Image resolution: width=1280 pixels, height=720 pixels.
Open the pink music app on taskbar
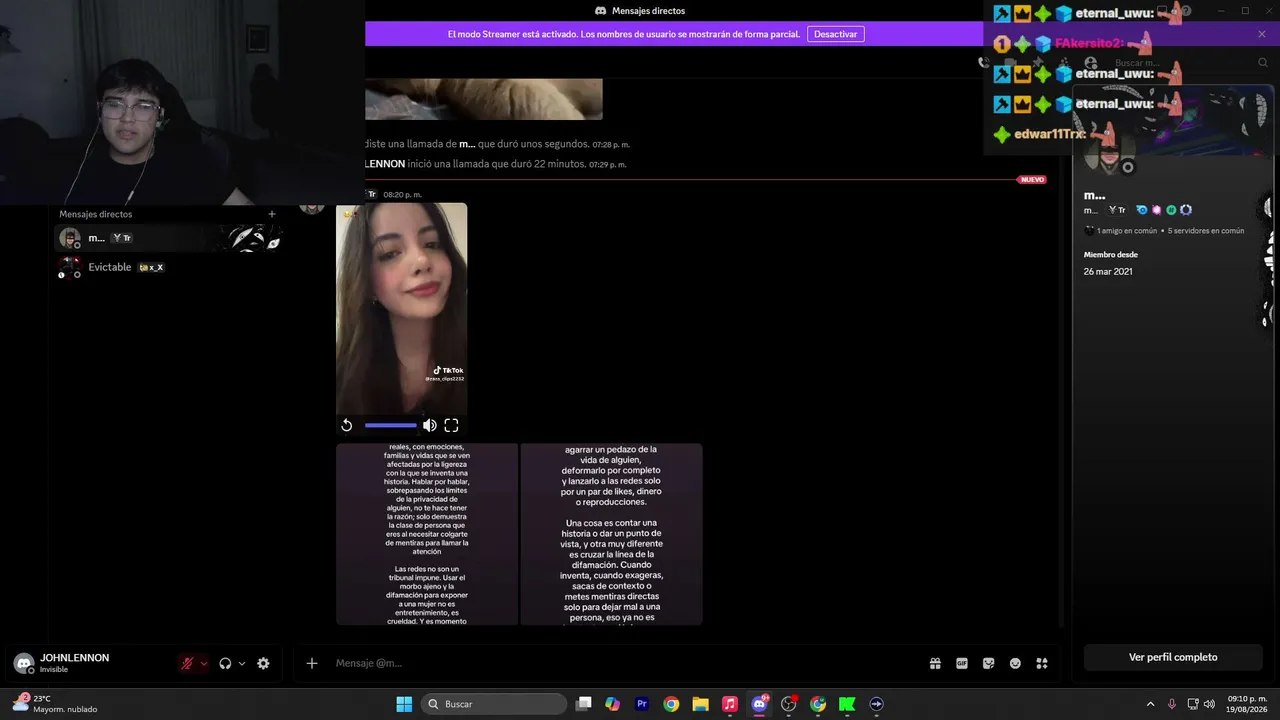pyautogui.click(x=730, y=704)
